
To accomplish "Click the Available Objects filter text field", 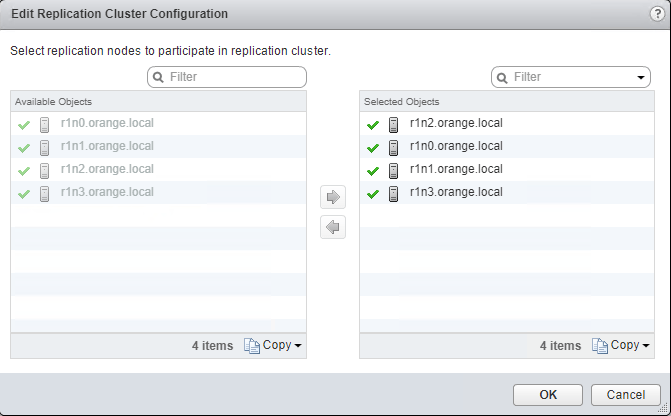I will (x=234, y=77).
